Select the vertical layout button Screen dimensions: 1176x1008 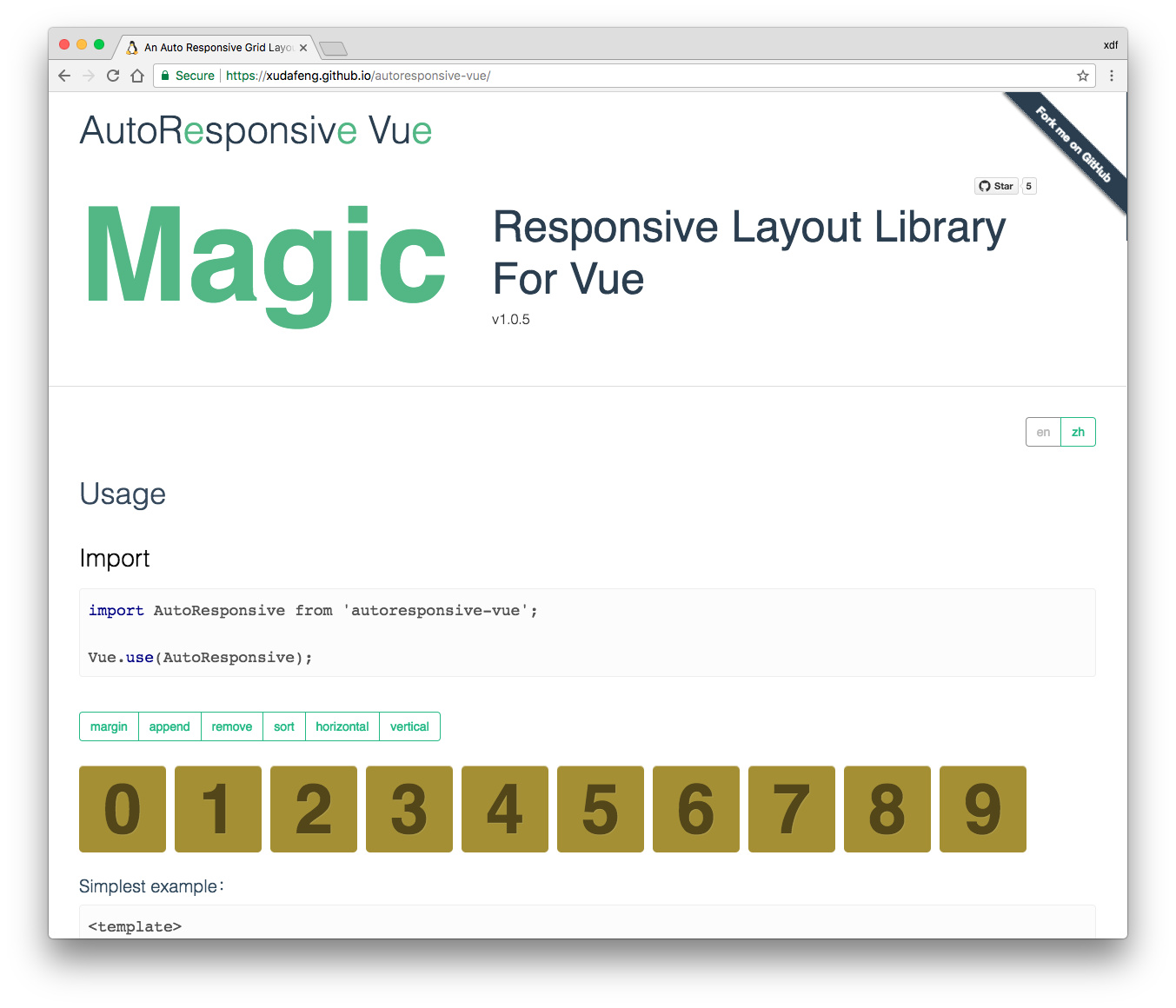point(409,726)
